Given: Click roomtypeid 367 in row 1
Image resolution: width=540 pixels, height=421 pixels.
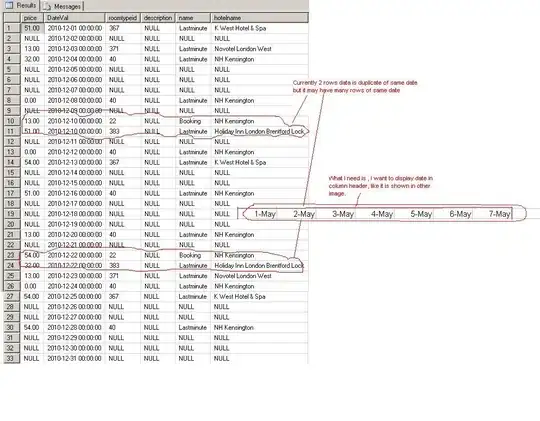Looking at the screenshot, I should pyautogui.click(x=114, y=28).
